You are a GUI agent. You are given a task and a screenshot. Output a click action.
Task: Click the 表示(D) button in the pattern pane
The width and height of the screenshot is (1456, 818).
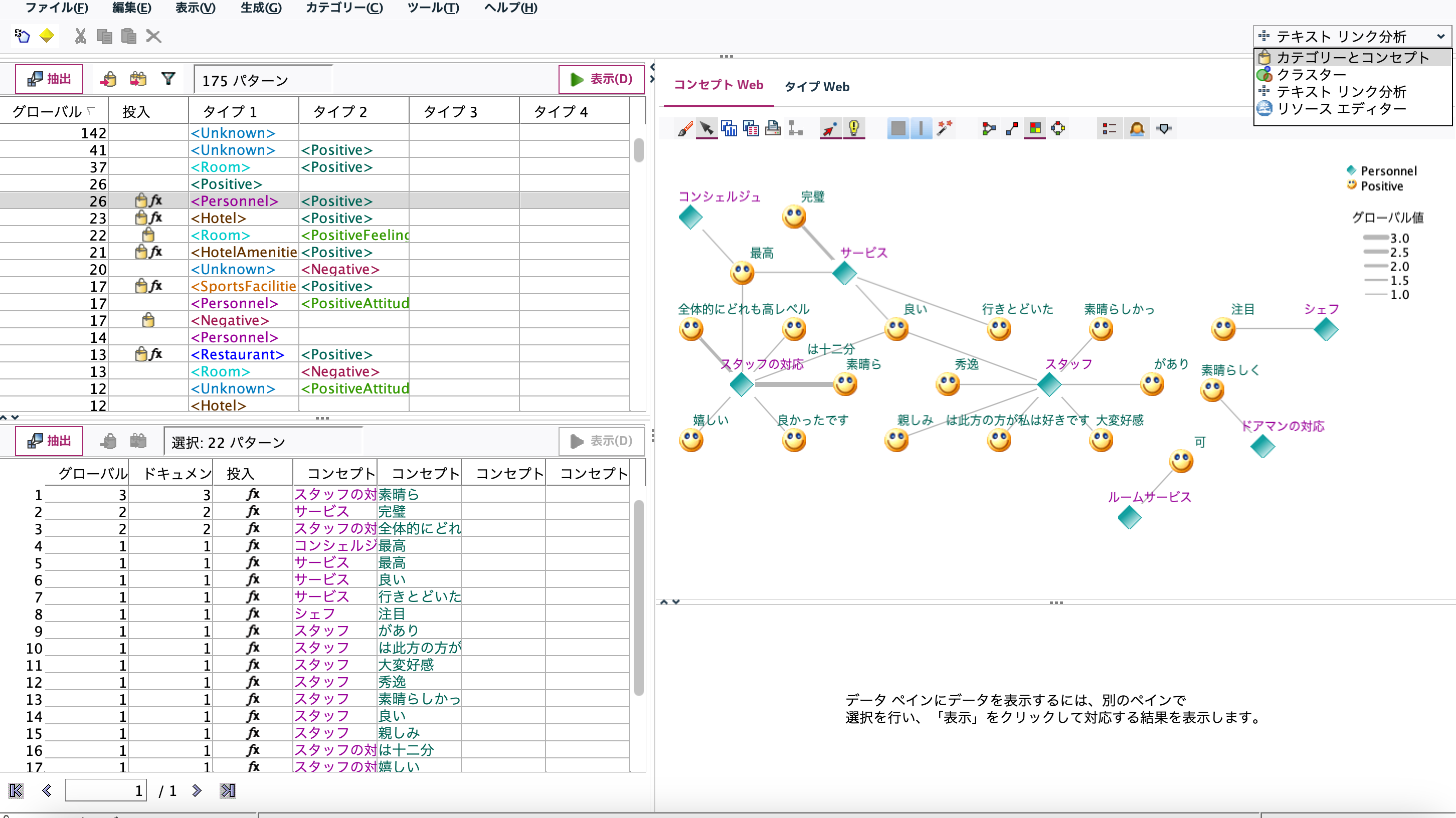(601, 79)
